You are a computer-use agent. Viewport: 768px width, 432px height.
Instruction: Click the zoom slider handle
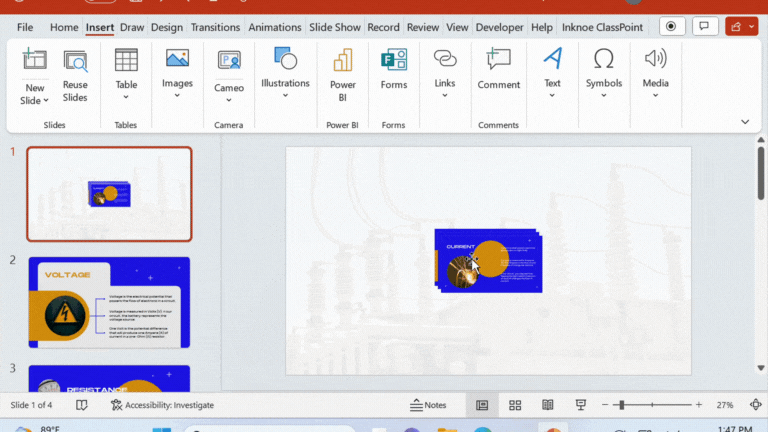(x=622, y=405)
